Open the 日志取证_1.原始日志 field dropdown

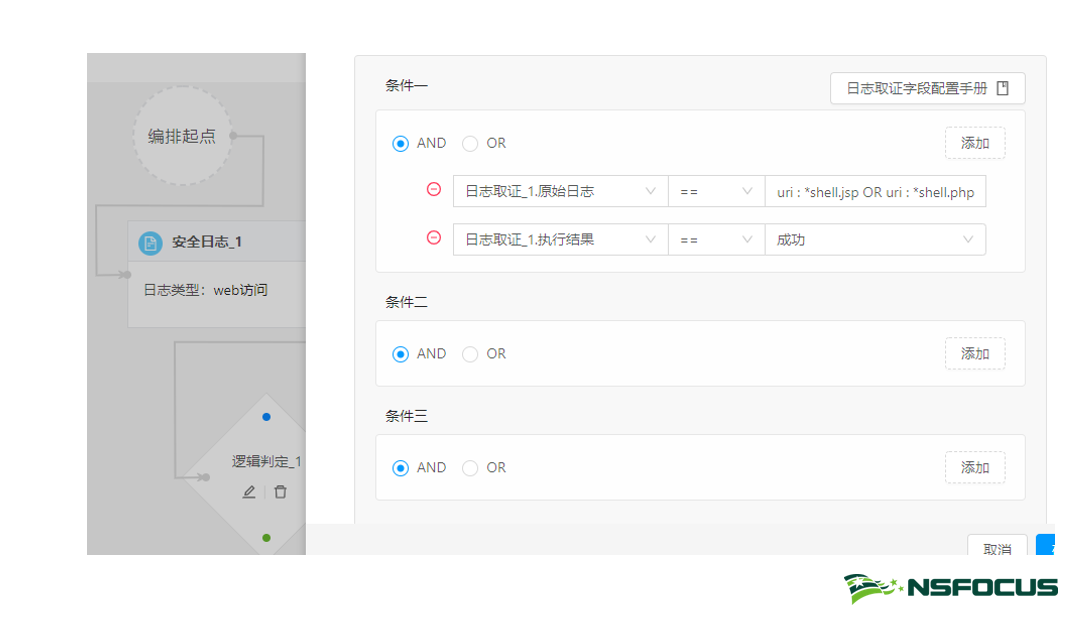[560, 191]
